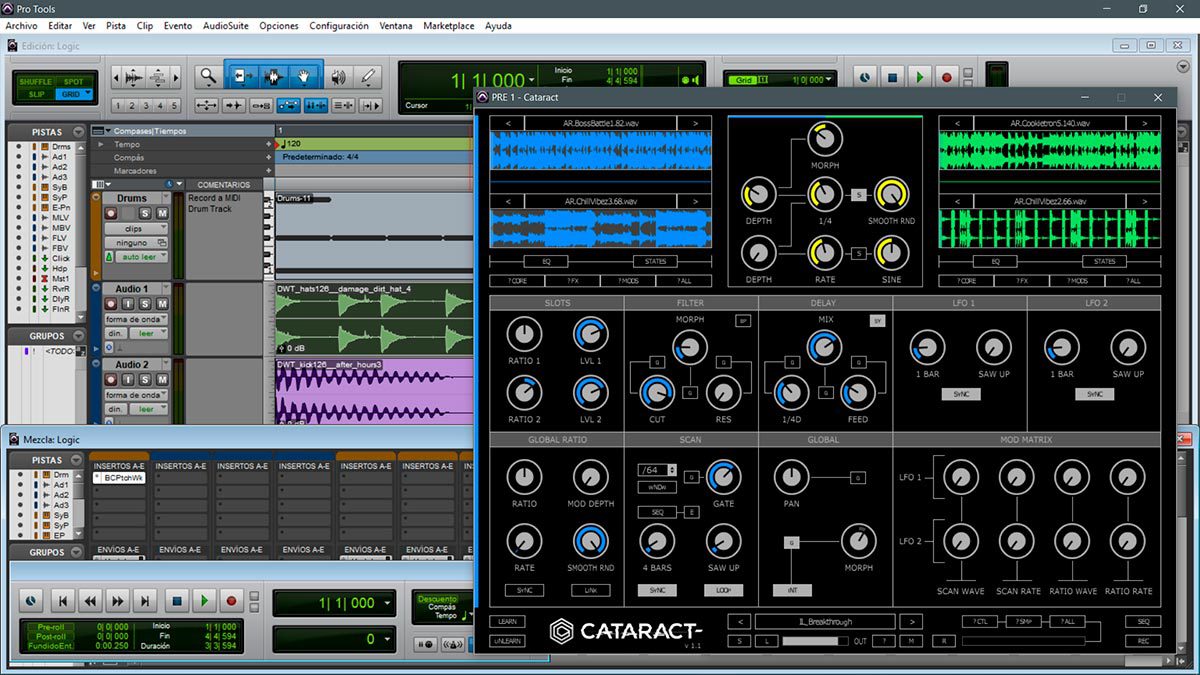This screenshot has width=1200, height=675.
Task: Click UNLEARN button in Cataract
Action: click(507, 640)
